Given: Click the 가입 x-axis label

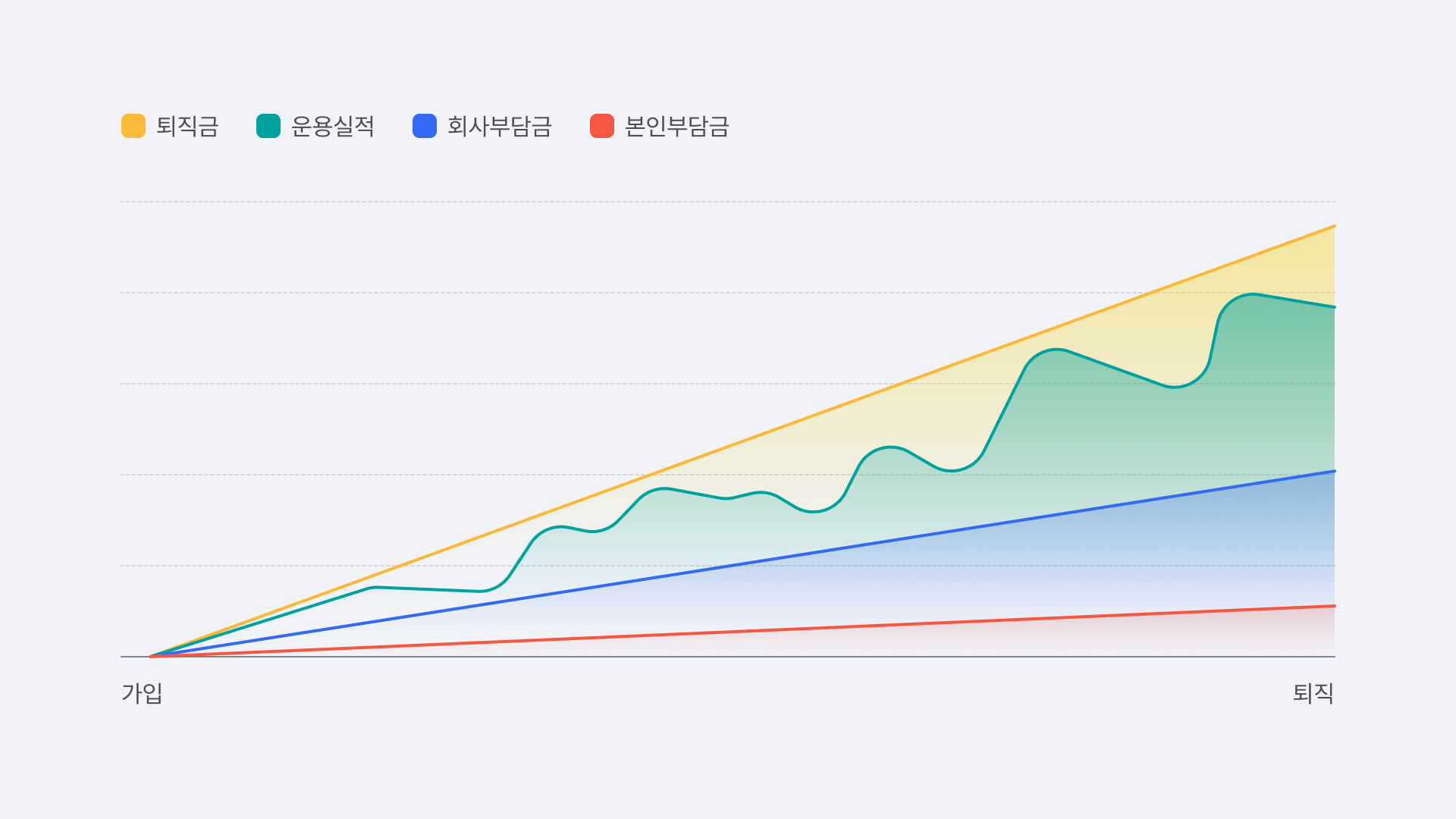Looking at the screenshot, I should click(143, 693).
